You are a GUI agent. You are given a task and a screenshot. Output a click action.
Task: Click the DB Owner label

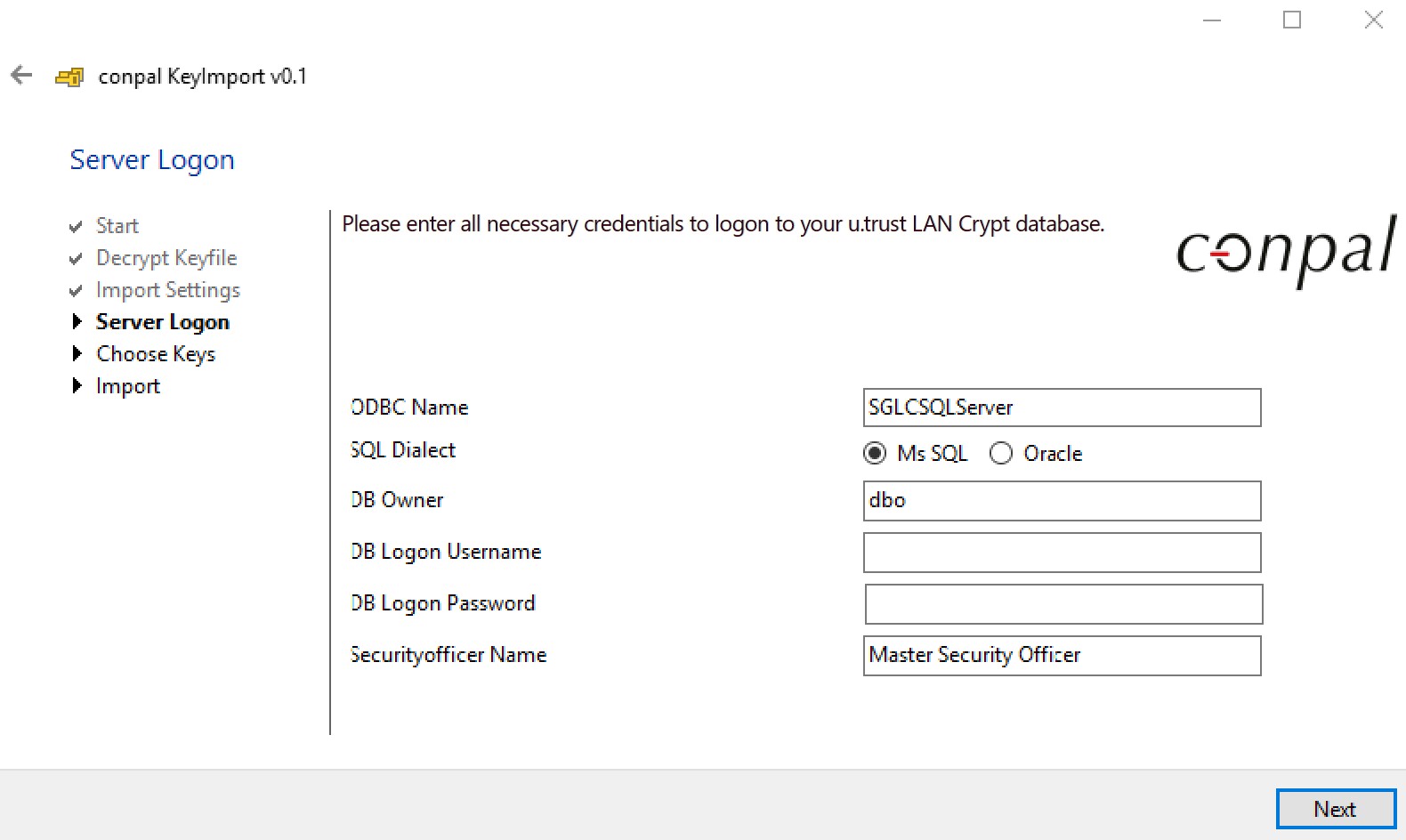pos(397,500)
